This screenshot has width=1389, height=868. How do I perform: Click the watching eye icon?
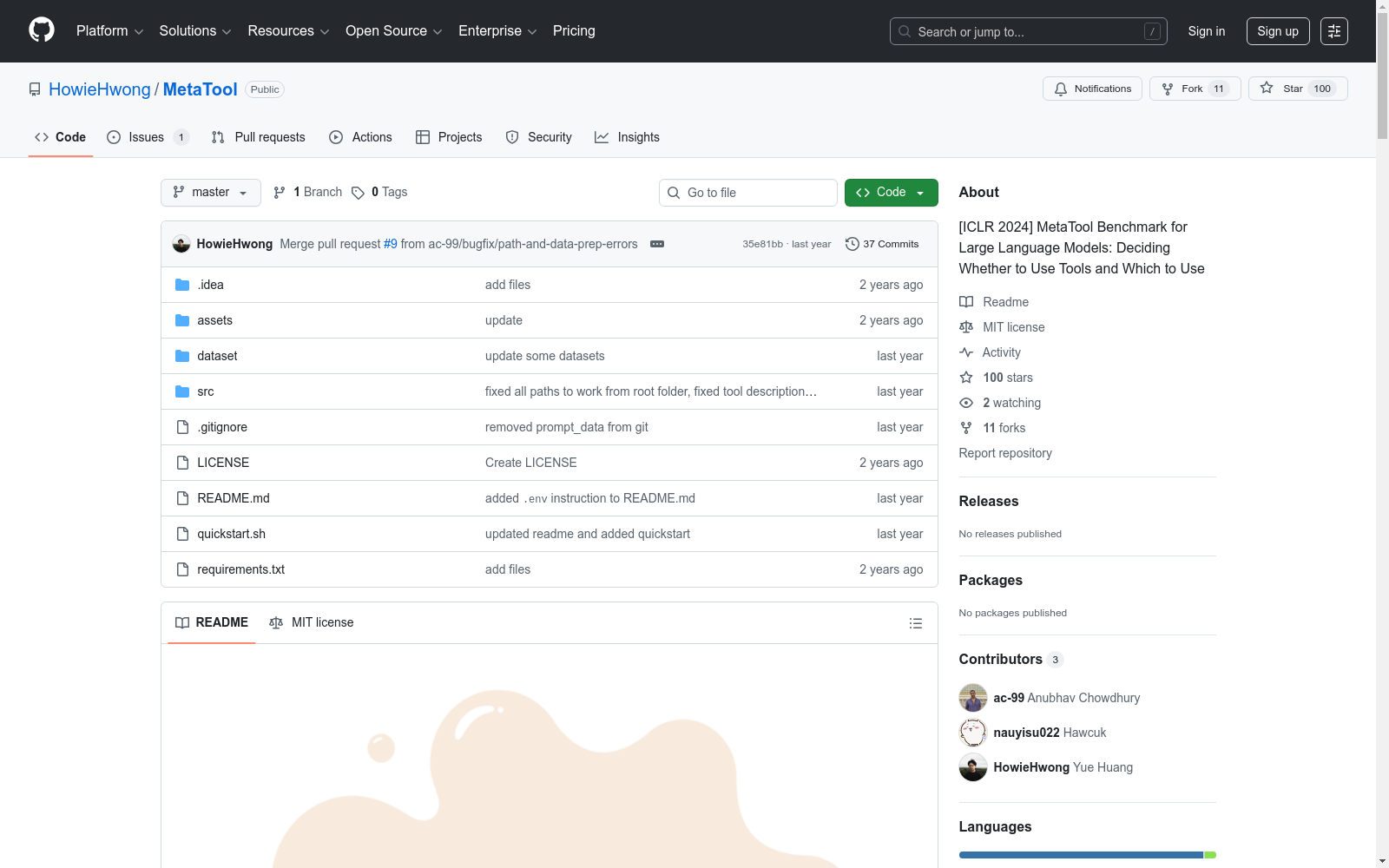click(x=966, y=403)
